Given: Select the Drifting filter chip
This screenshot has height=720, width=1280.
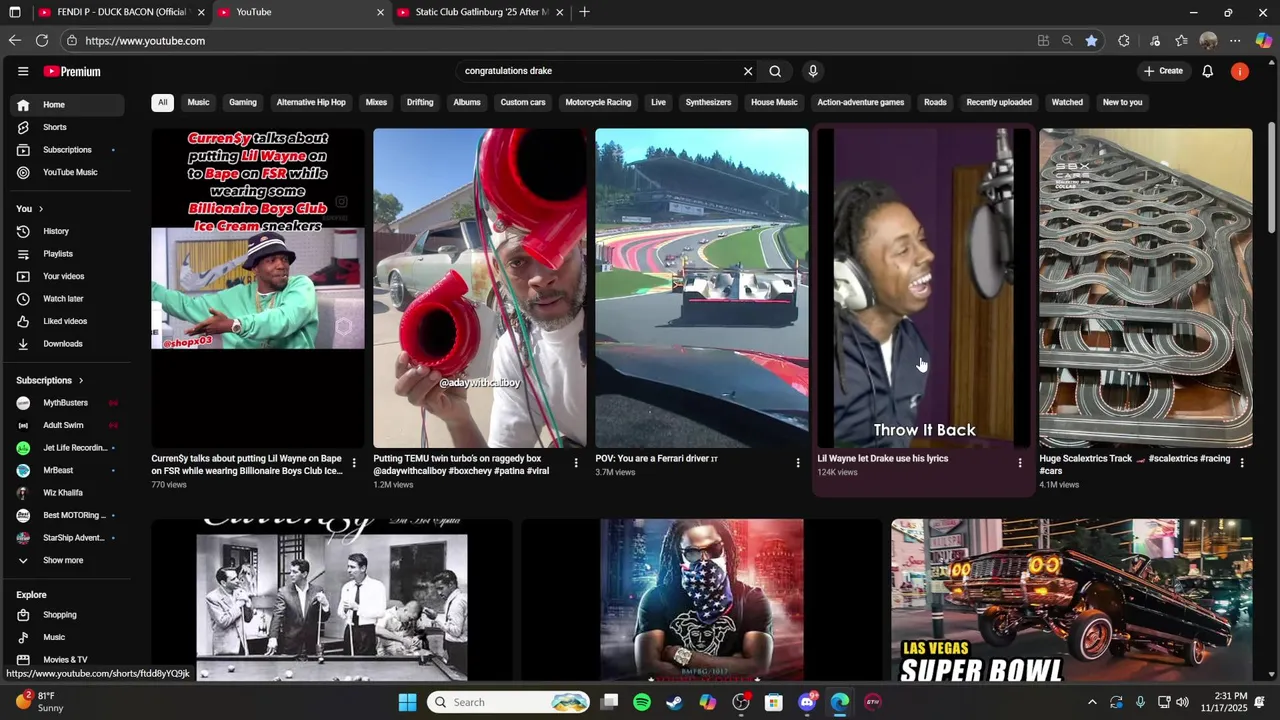Looking at the screenshot, I should point(420,102).
